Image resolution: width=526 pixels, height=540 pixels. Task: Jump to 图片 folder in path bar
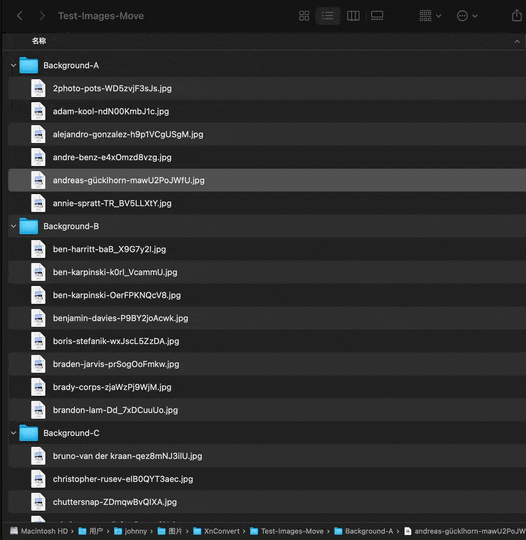(x=170, y=531)
